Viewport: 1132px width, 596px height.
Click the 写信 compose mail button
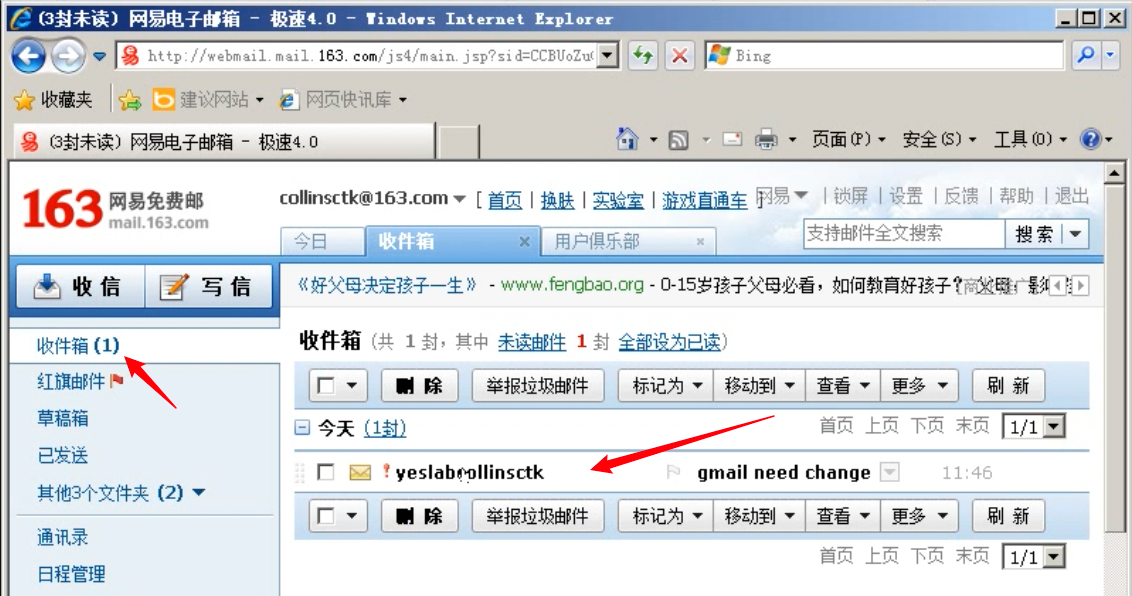pos(209,286)
